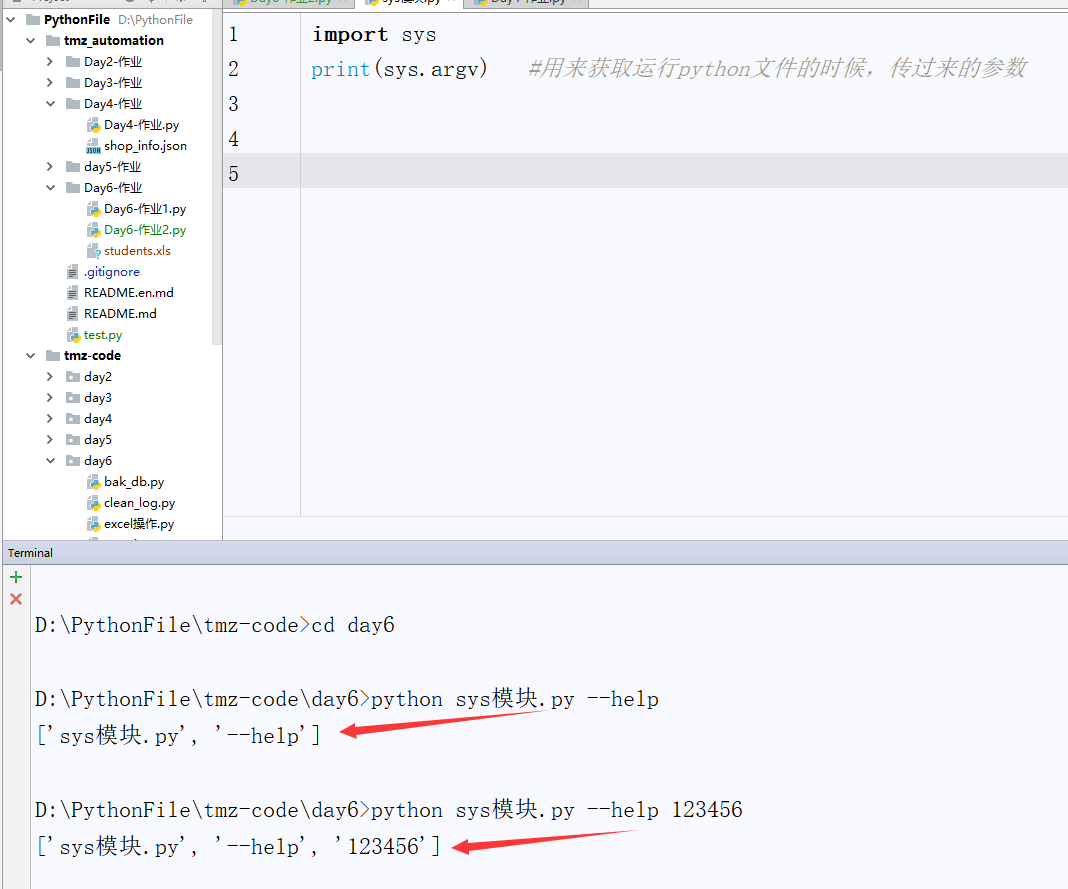Click the excel操作.py Python file icon
The width and height of the screenshot is (1068, 889).
point(93,525)
